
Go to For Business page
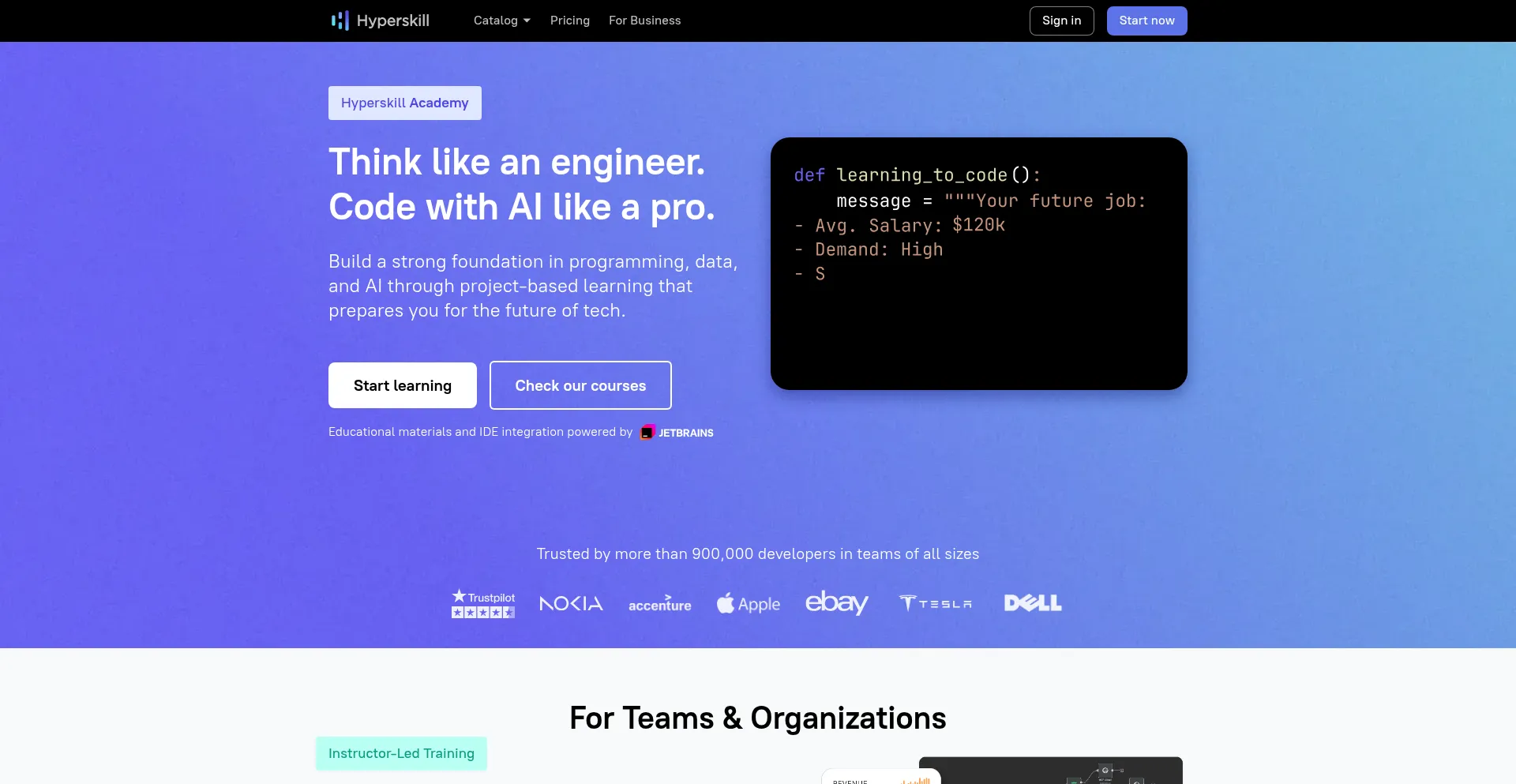(644, 21)
